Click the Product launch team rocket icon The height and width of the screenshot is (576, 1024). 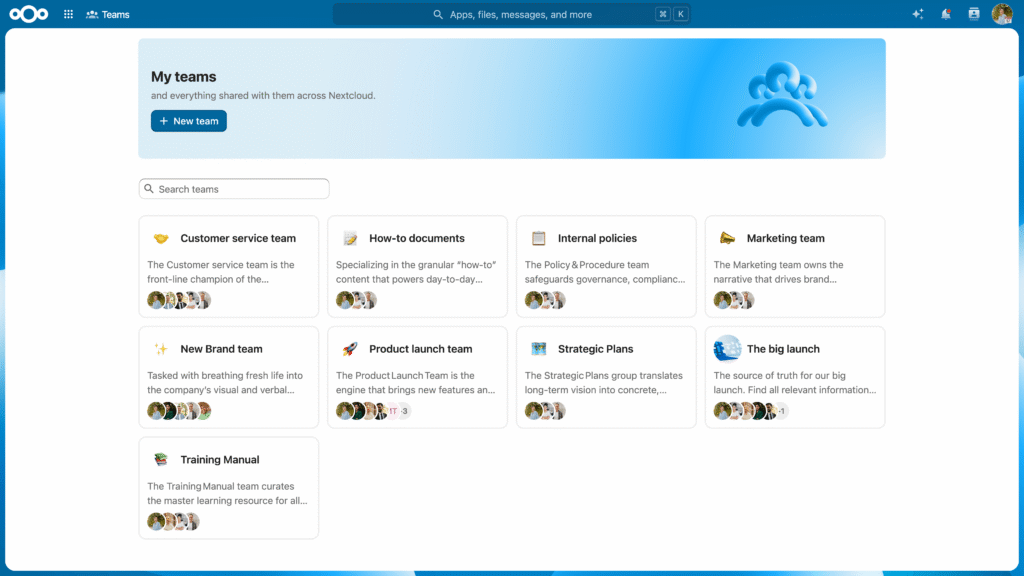pos(350,349)
